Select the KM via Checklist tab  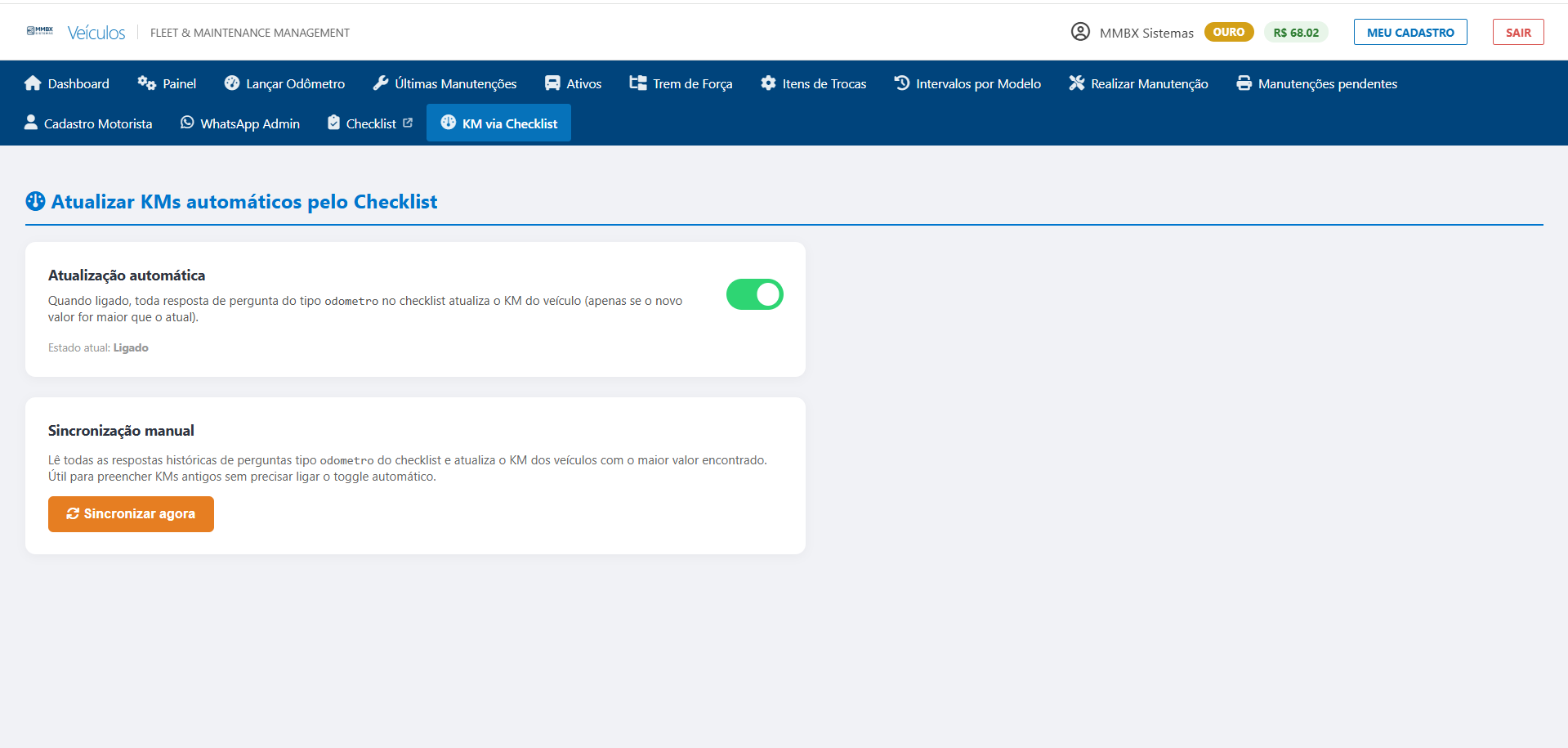coord(498,123)
